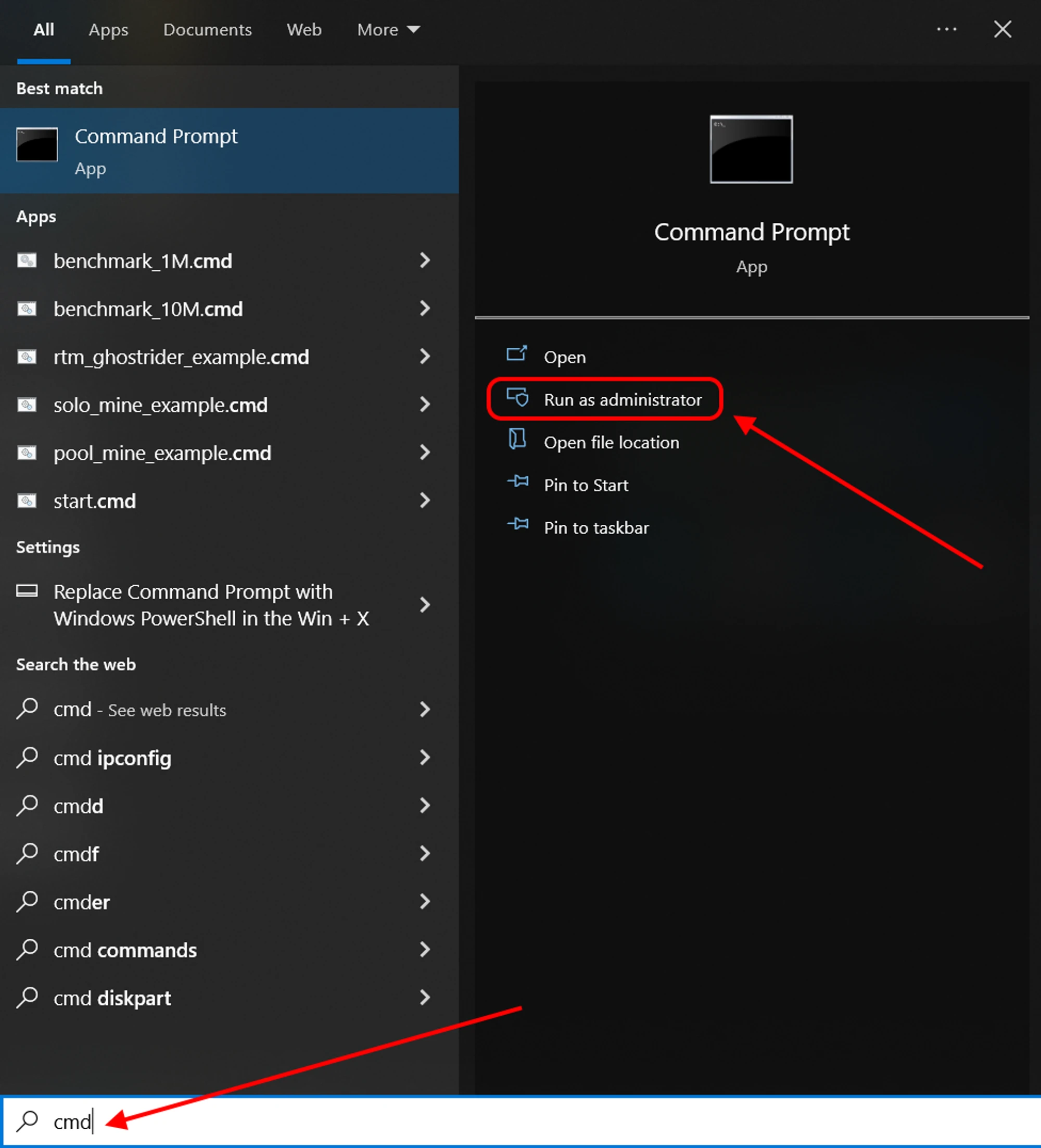
Task: Click the cmd search text field
Action: 512,1121
